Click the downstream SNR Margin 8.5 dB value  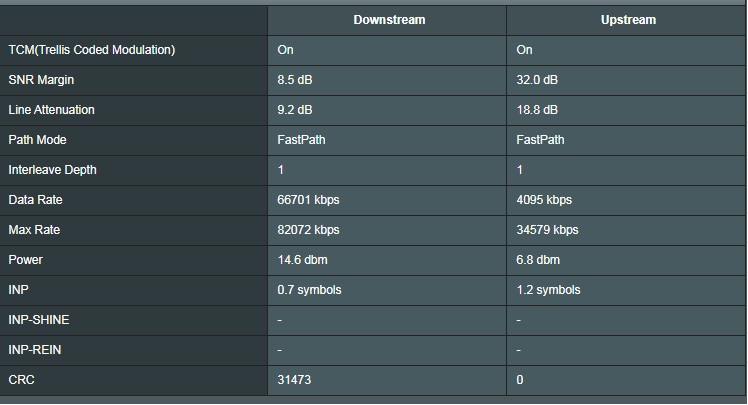pyautogui.click(x=295, y=80)
